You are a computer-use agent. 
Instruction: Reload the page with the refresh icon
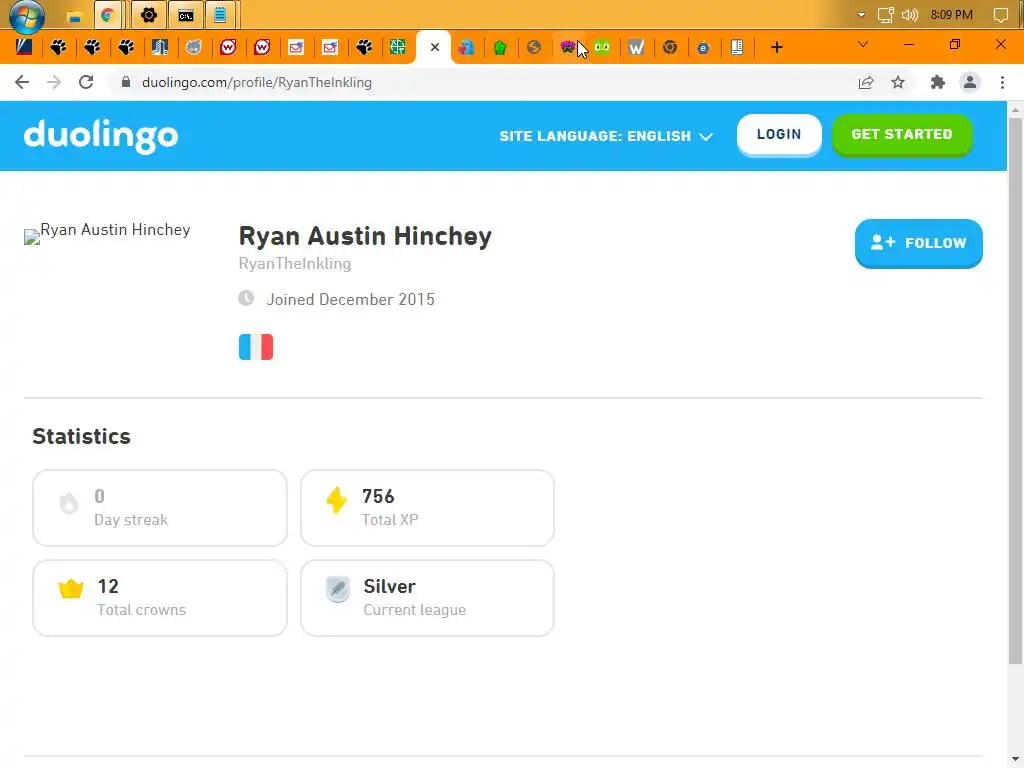[x=86, y=82]
